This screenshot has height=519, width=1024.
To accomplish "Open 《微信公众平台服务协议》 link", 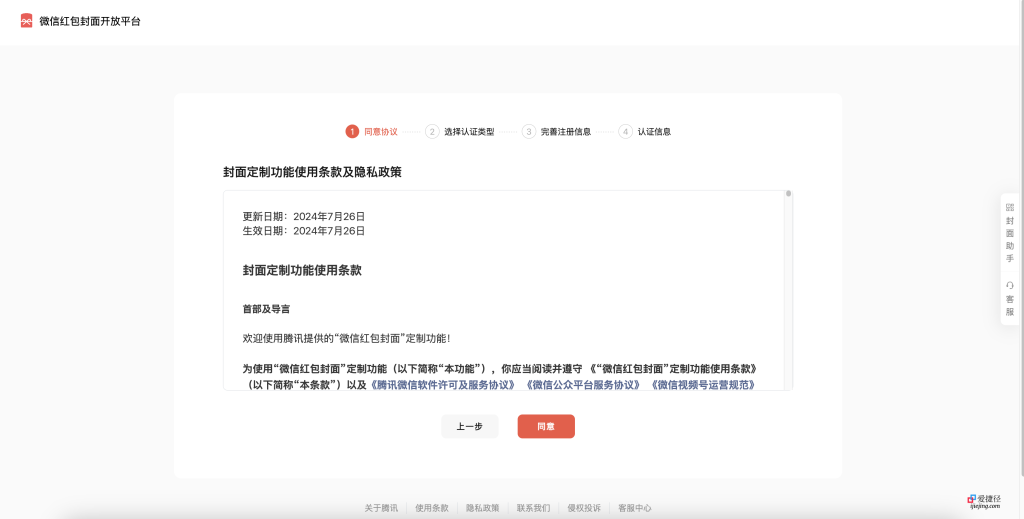I will coord(583,385).
